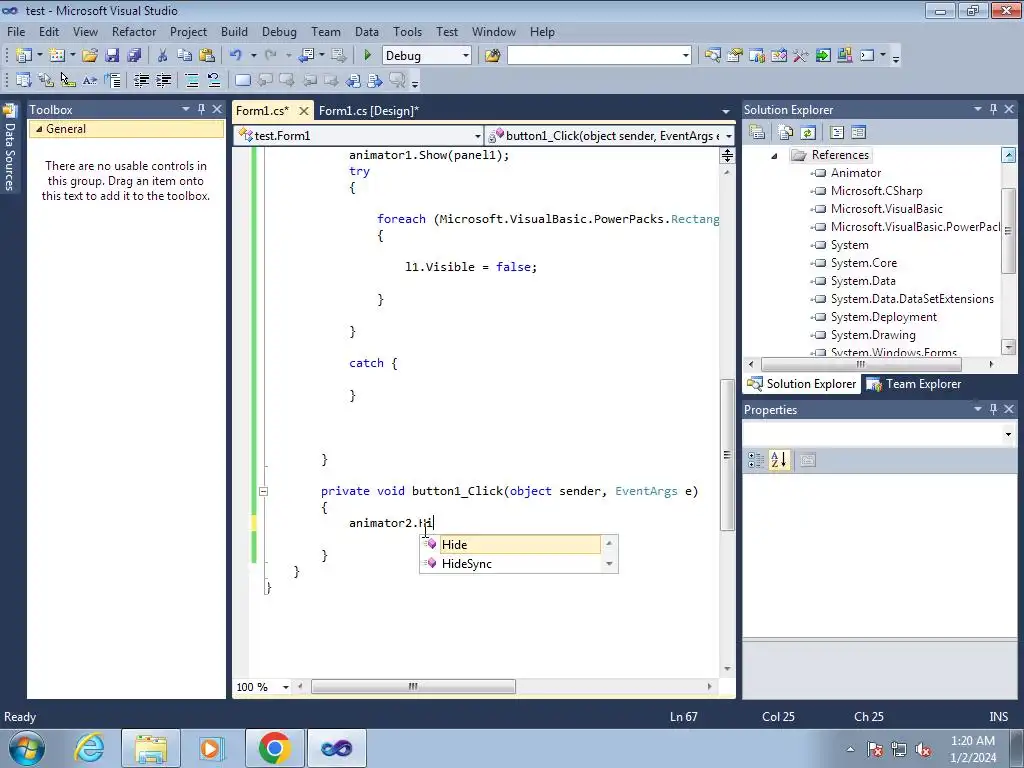Open the Debug menu

(279, 32)
